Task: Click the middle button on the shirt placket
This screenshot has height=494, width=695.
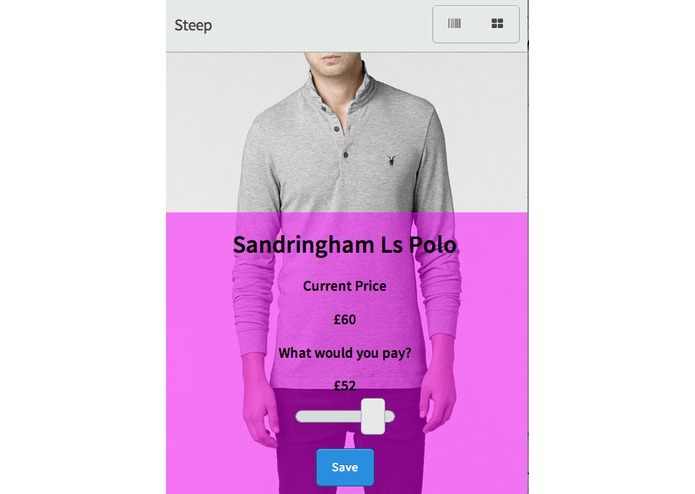Action: click(x=336, y=129)
